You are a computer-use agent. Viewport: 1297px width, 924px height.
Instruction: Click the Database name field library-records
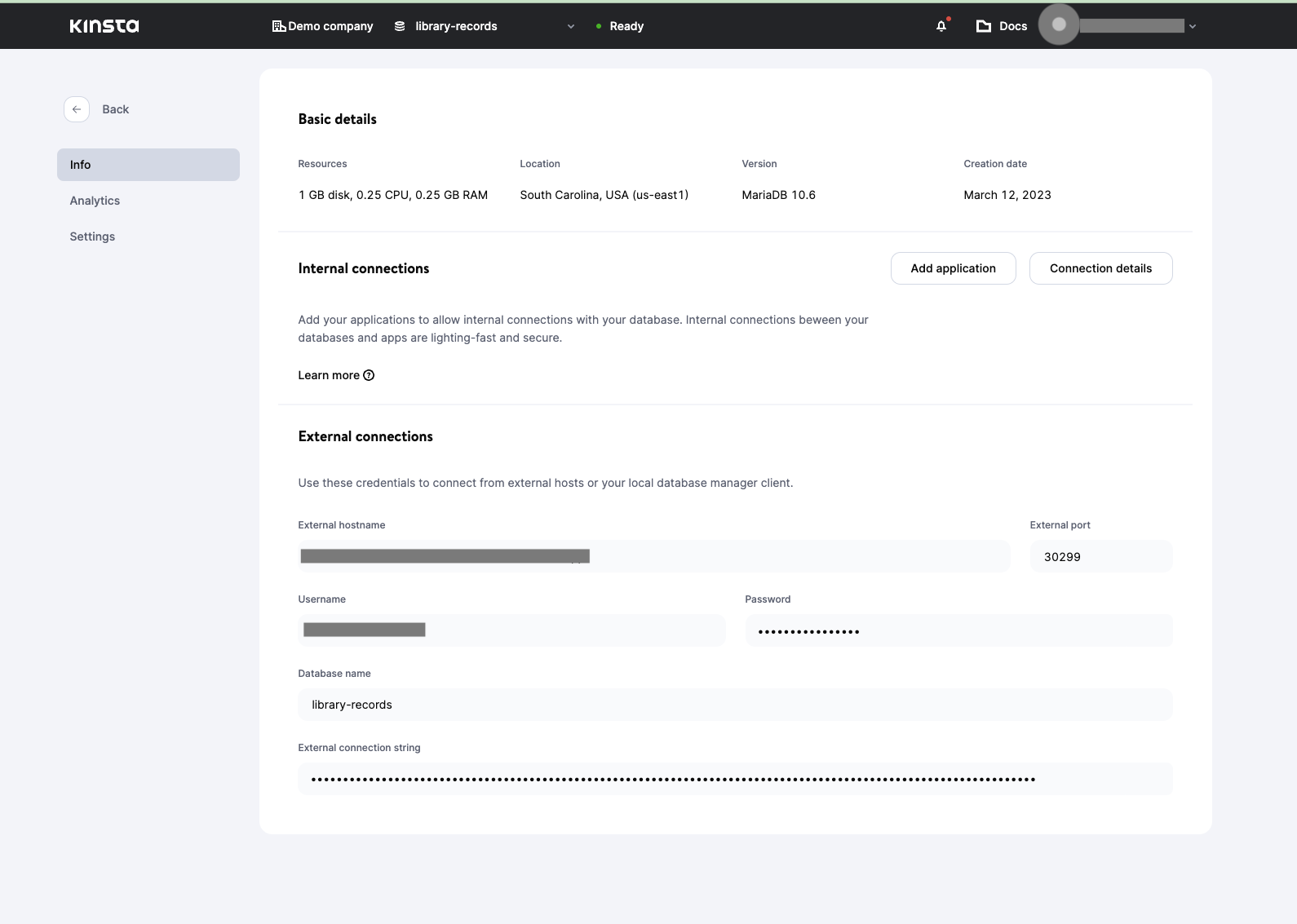(x=736, y=705)
